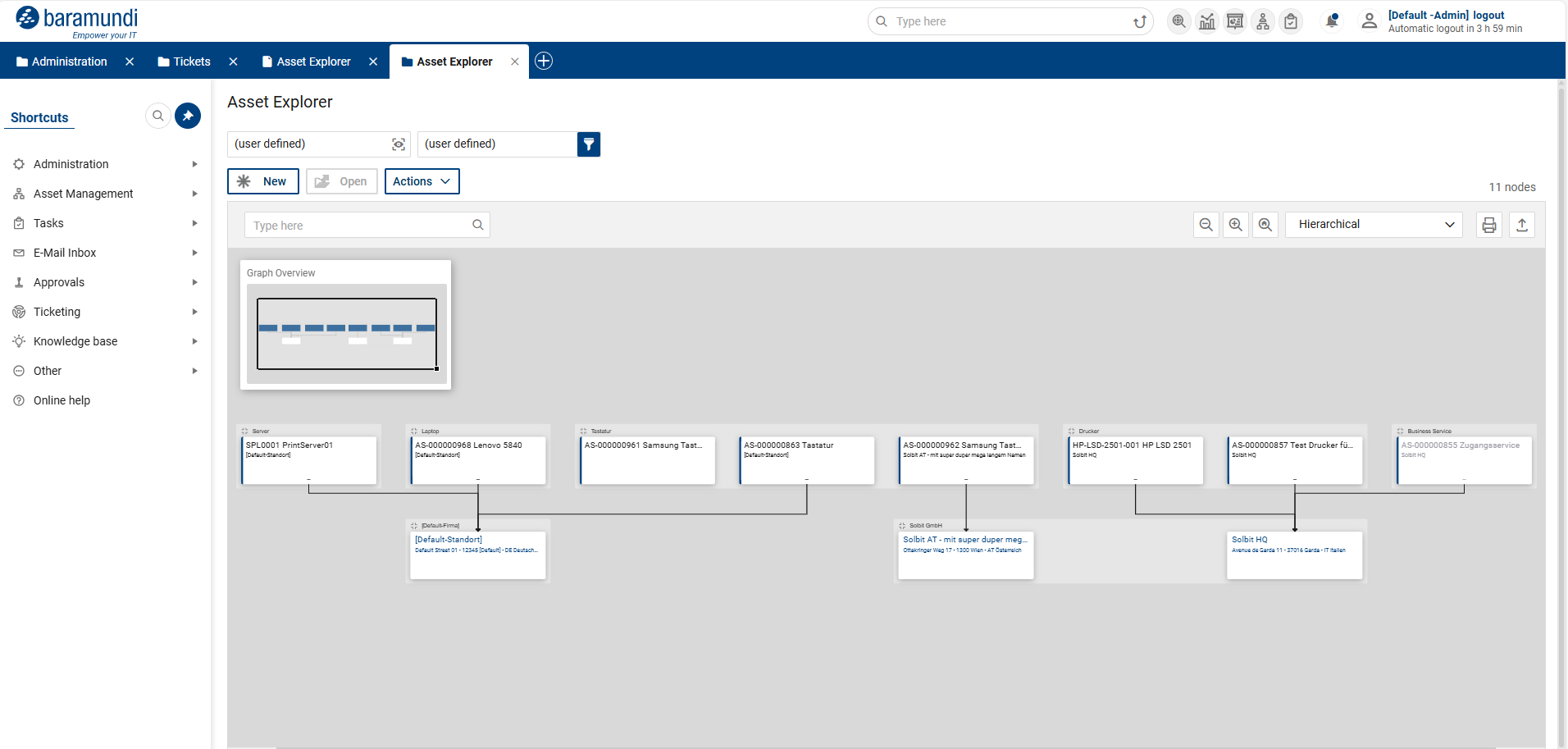Click the zoom out magnifier above the graph
The image size is (1568, 749).
[1205, 224]
